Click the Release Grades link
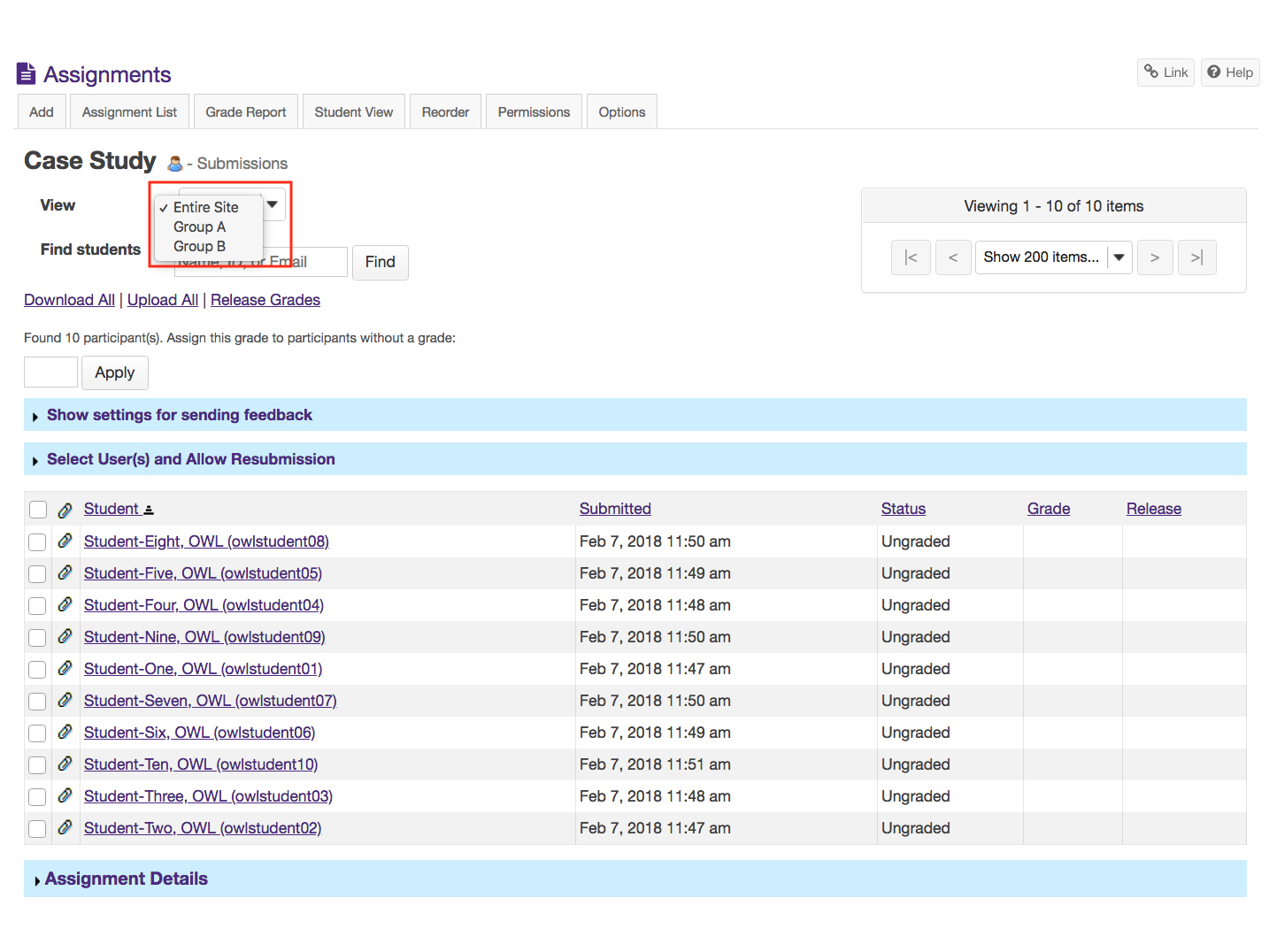The width and height of the screenshot is (1269, 952). [x=265, y=300]
